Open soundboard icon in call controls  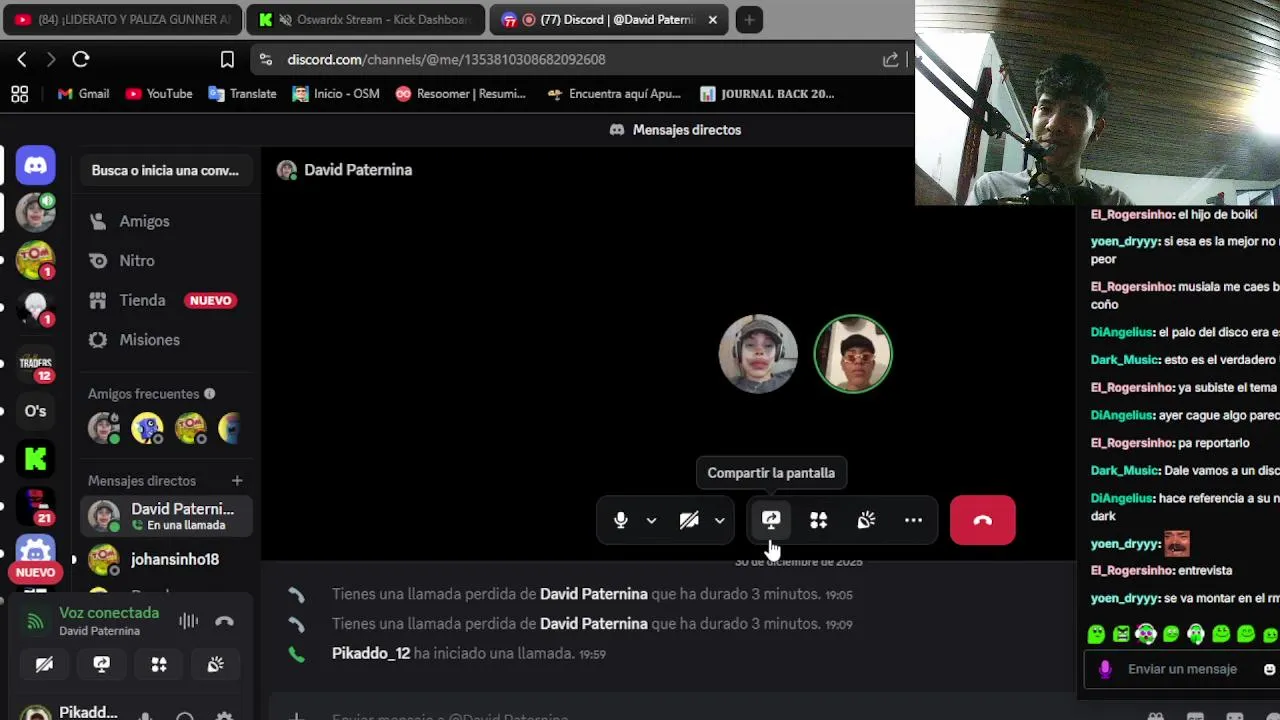(x=866, y=520)
